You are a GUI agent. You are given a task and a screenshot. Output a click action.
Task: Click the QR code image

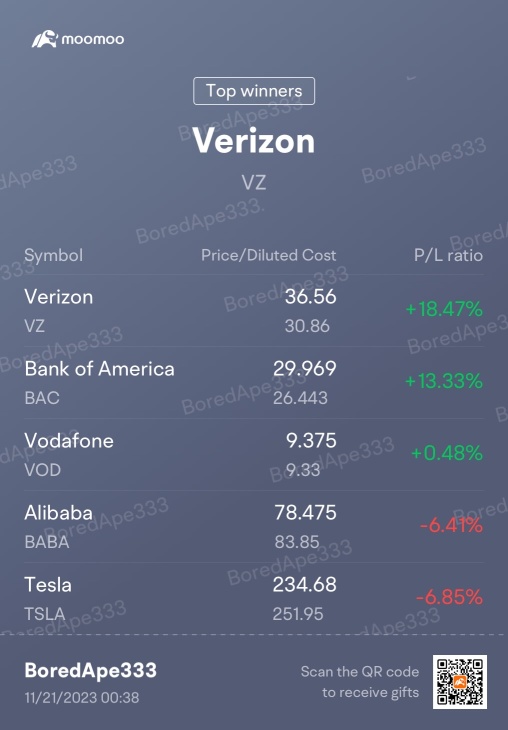click(460, 682)
